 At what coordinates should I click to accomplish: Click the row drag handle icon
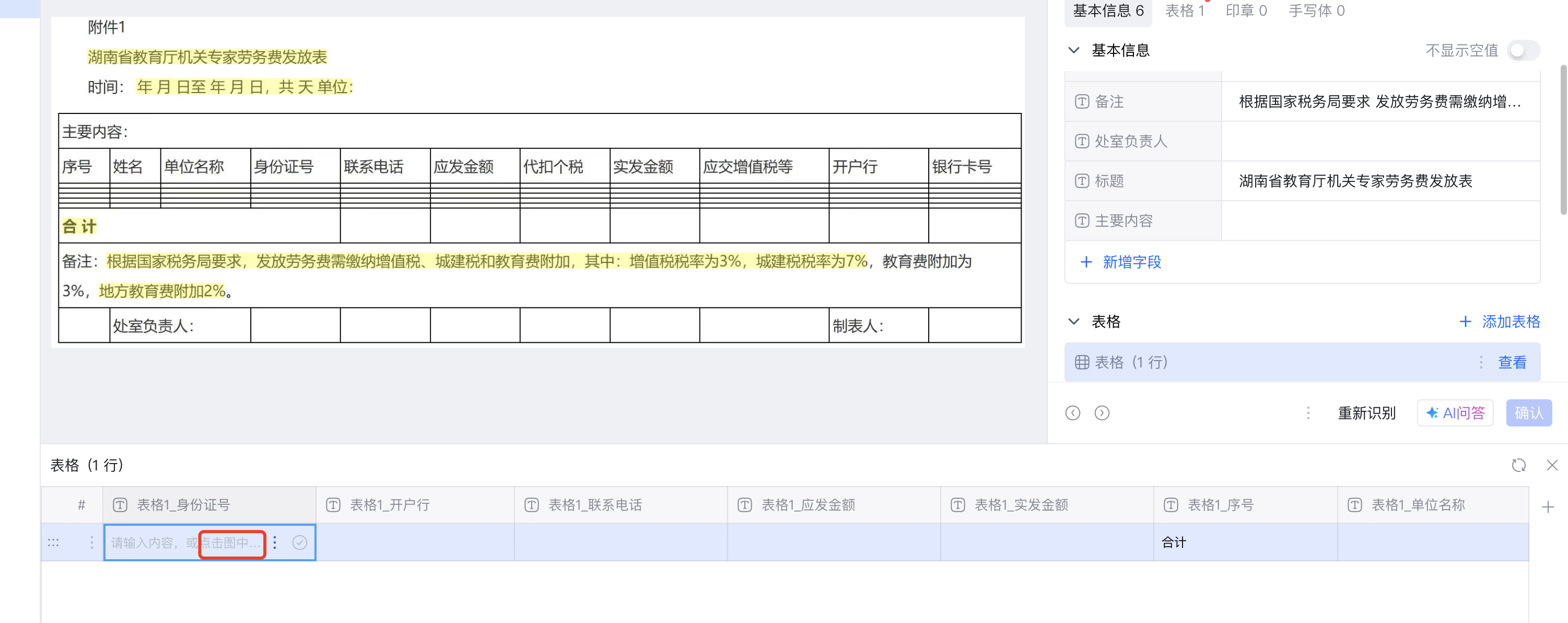point(54,543)
